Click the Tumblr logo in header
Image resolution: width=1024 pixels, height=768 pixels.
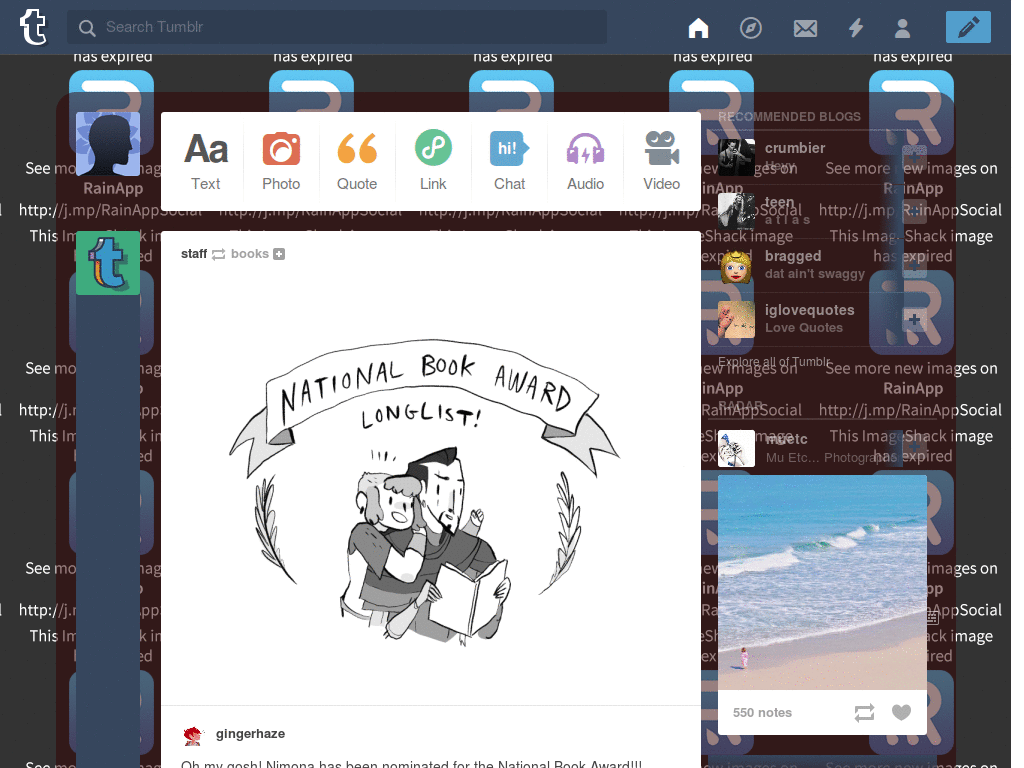[x=33, y=27]
